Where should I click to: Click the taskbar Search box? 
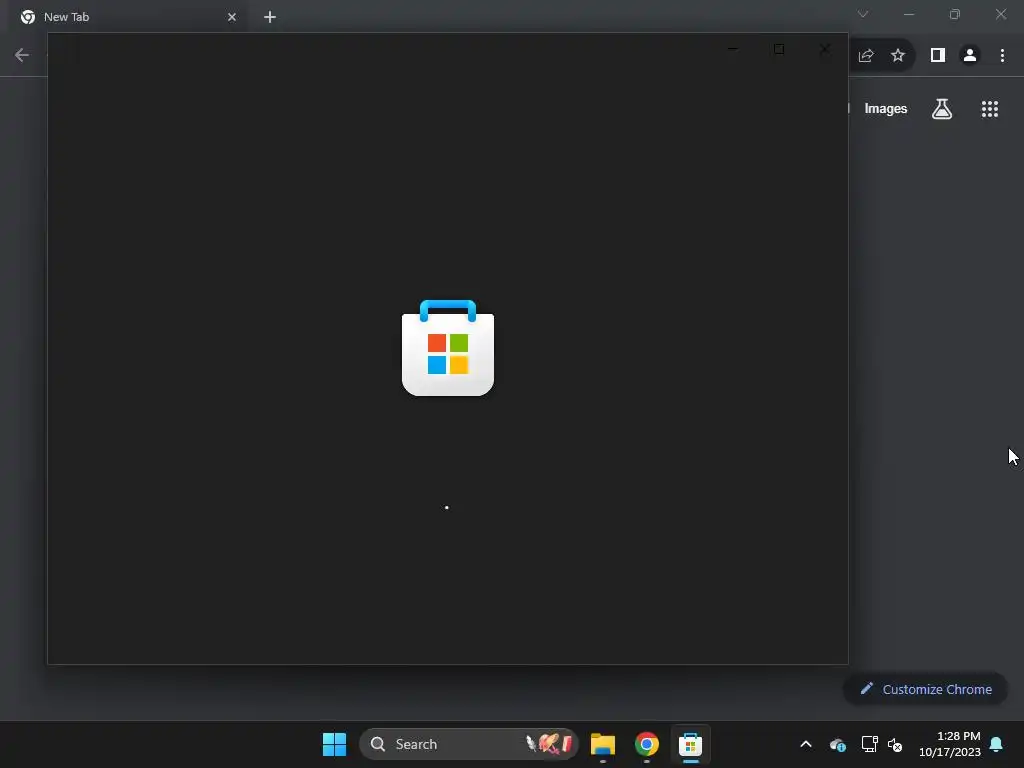point(469,744)
